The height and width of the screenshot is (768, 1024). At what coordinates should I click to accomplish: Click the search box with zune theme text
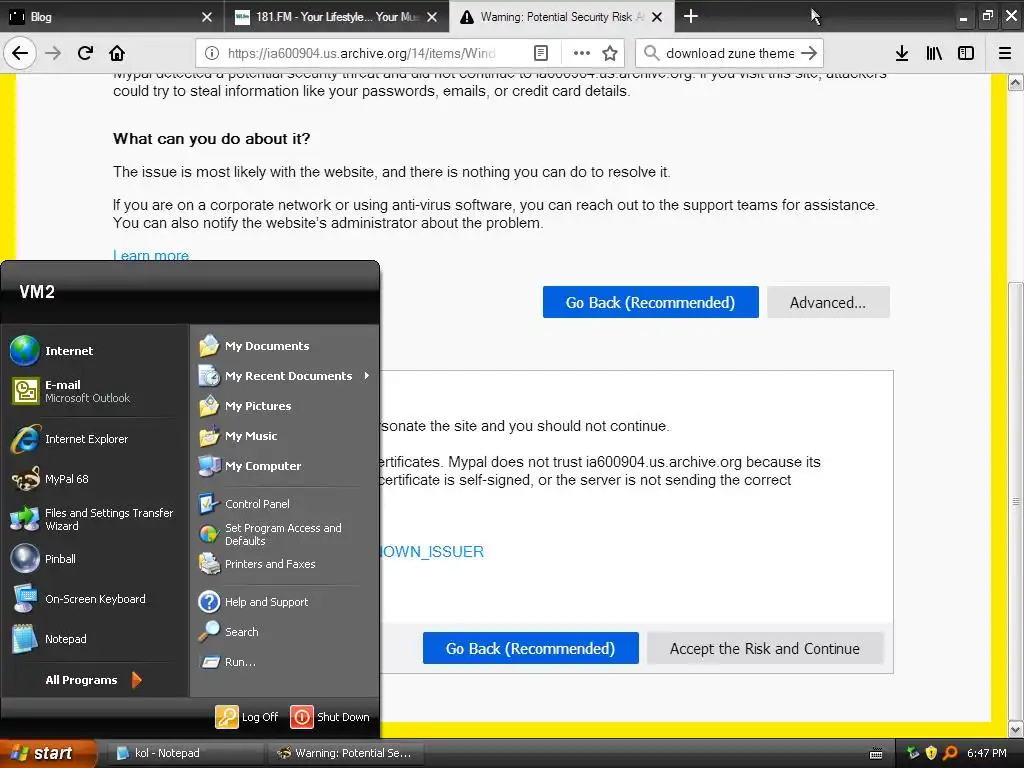pos(729,53)
